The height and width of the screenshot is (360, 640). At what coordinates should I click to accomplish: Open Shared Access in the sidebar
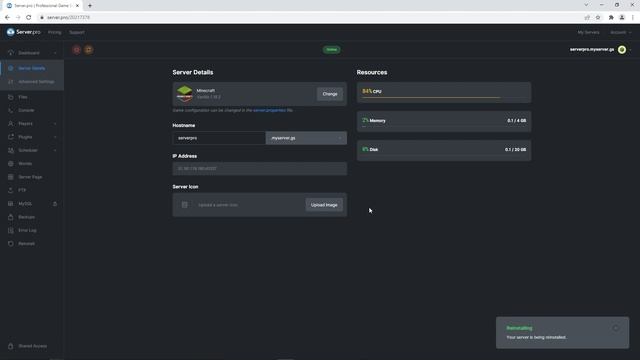point(32,346)
